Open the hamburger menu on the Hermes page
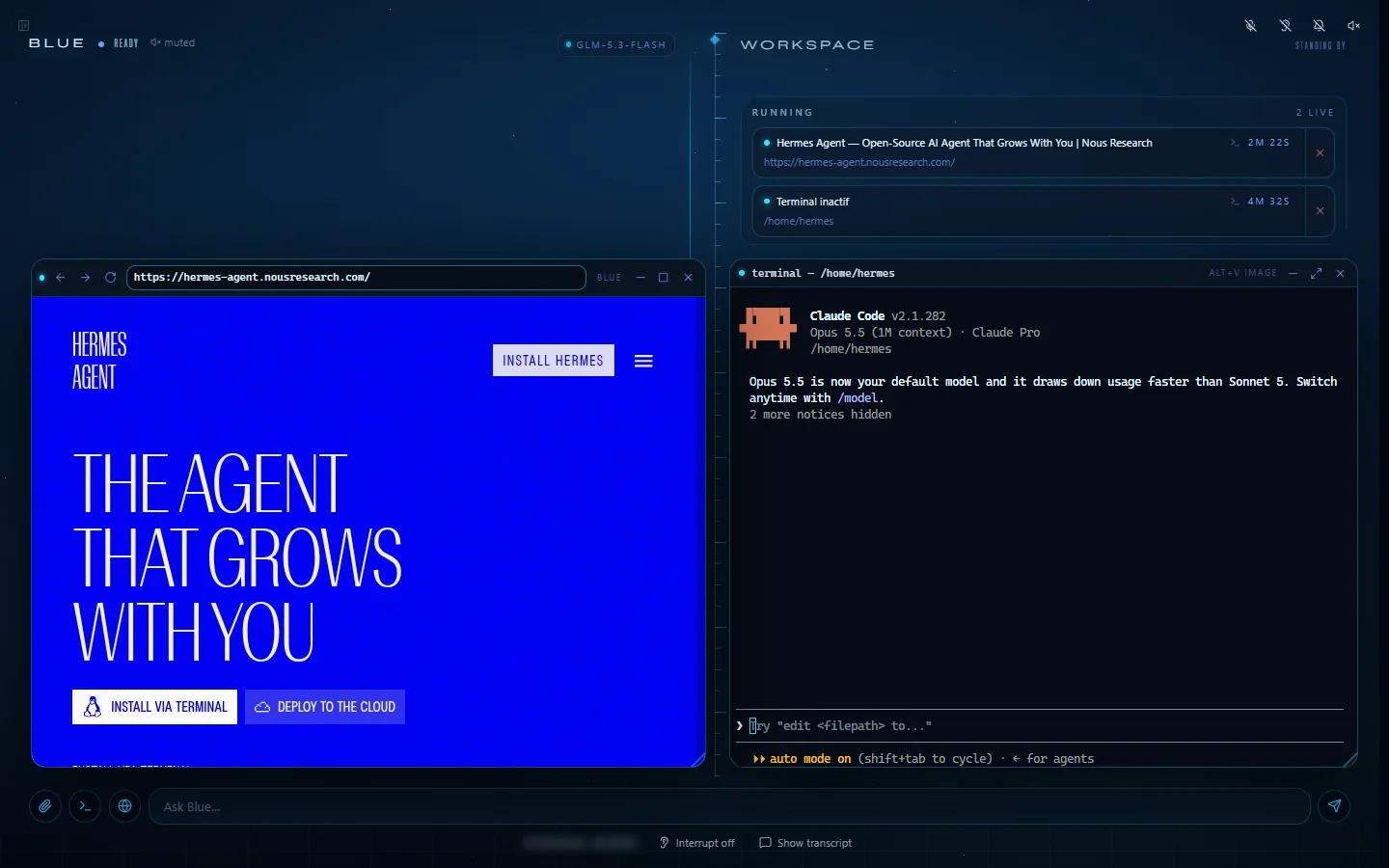 click(643, 361)
